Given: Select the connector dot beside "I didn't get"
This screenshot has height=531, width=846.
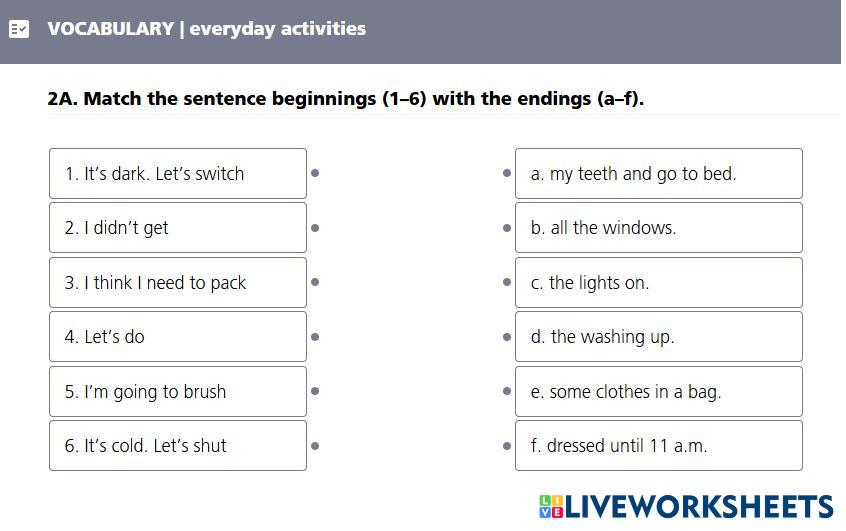Looking at the screenshot, I should coord(315,228).
